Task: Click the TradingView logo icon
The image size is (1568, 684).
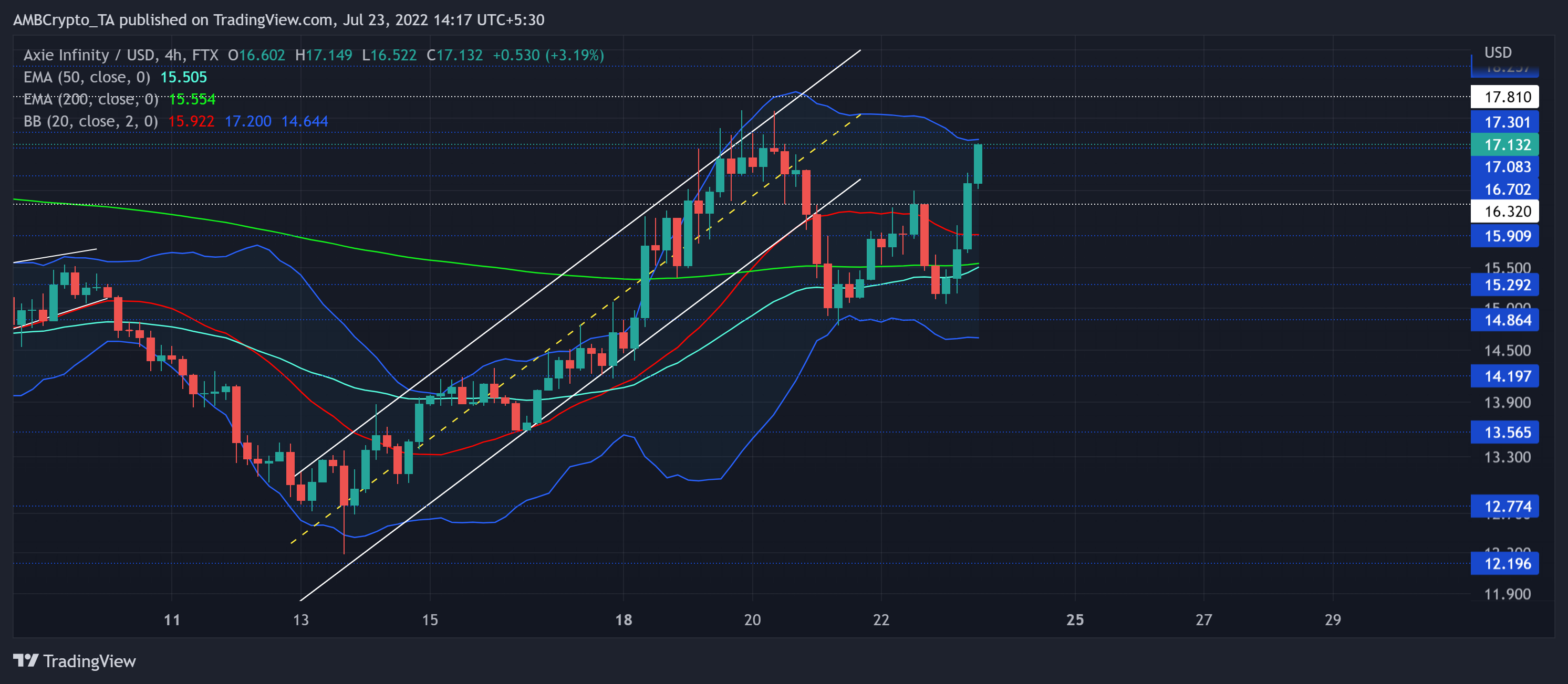Action: (x=26, y=660)
